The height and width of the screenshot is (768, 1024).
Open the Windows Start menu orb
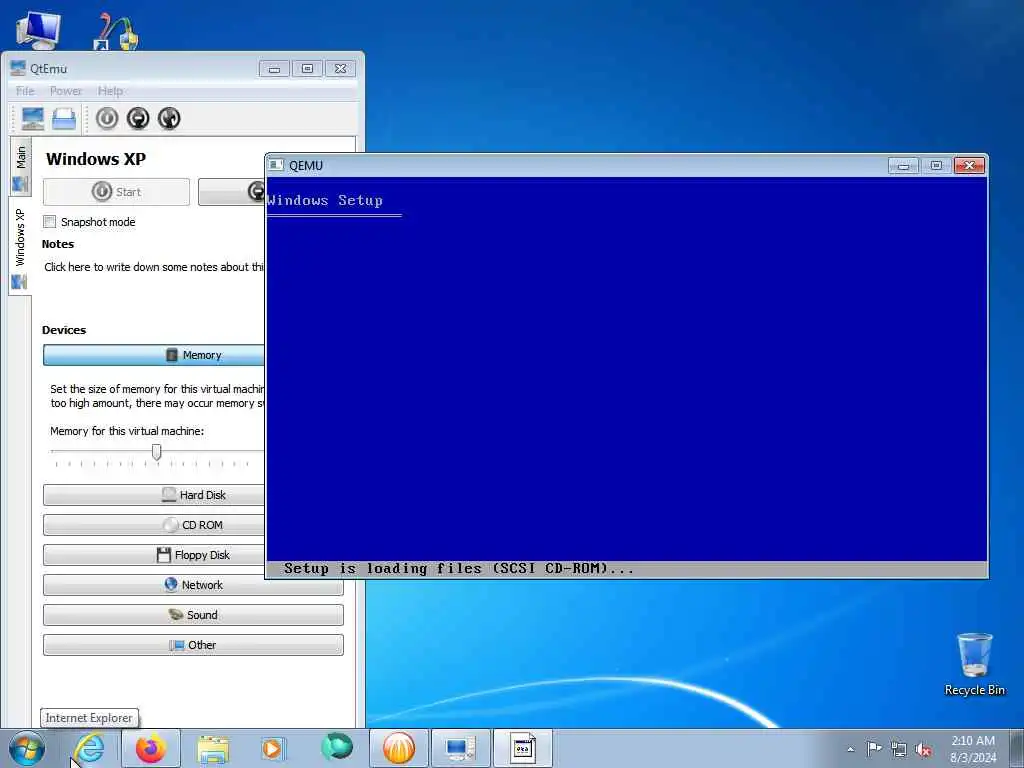coord(27,748)
